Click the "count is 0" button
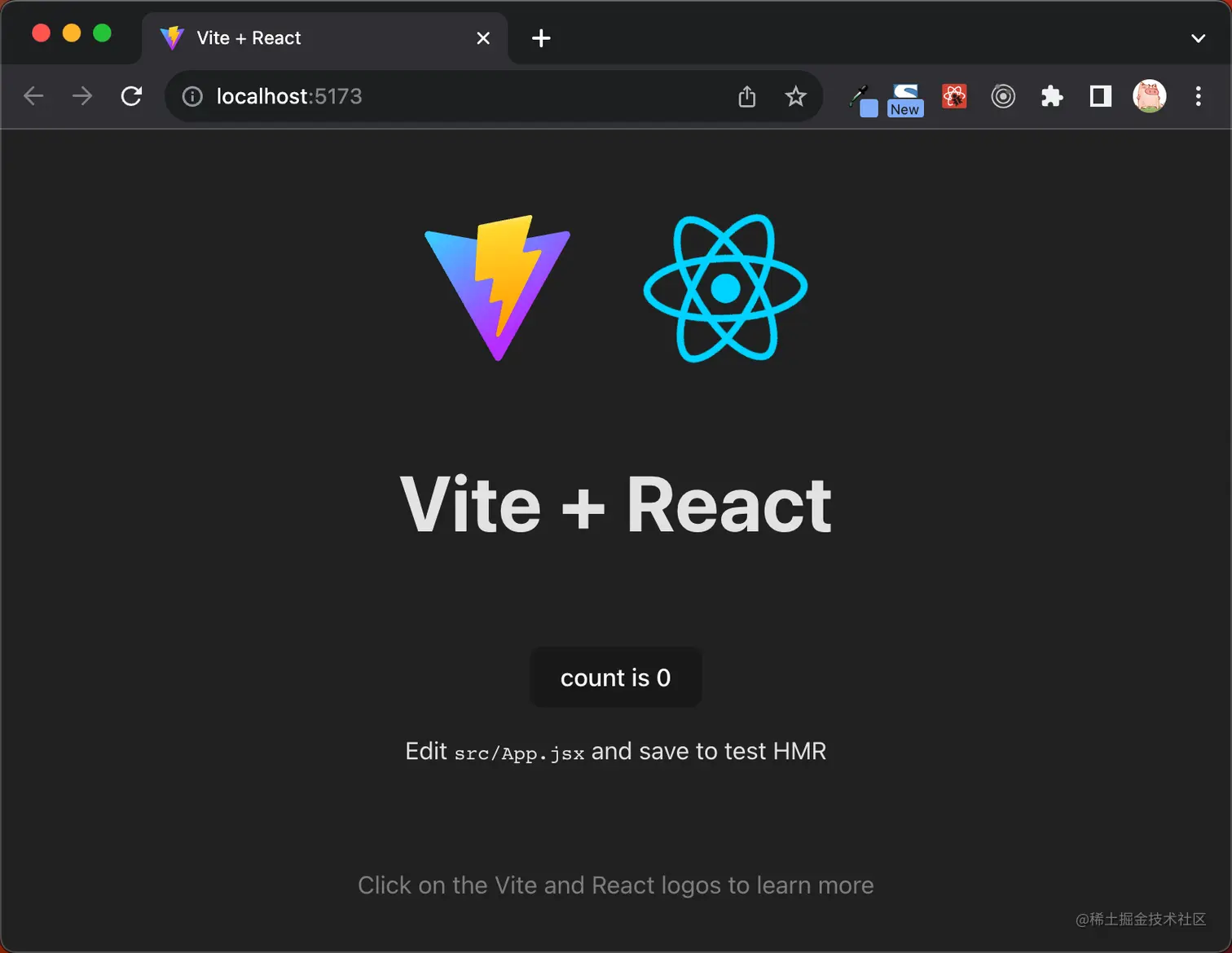The width and height of the screenshot is (1232, 953). point(615,678)
